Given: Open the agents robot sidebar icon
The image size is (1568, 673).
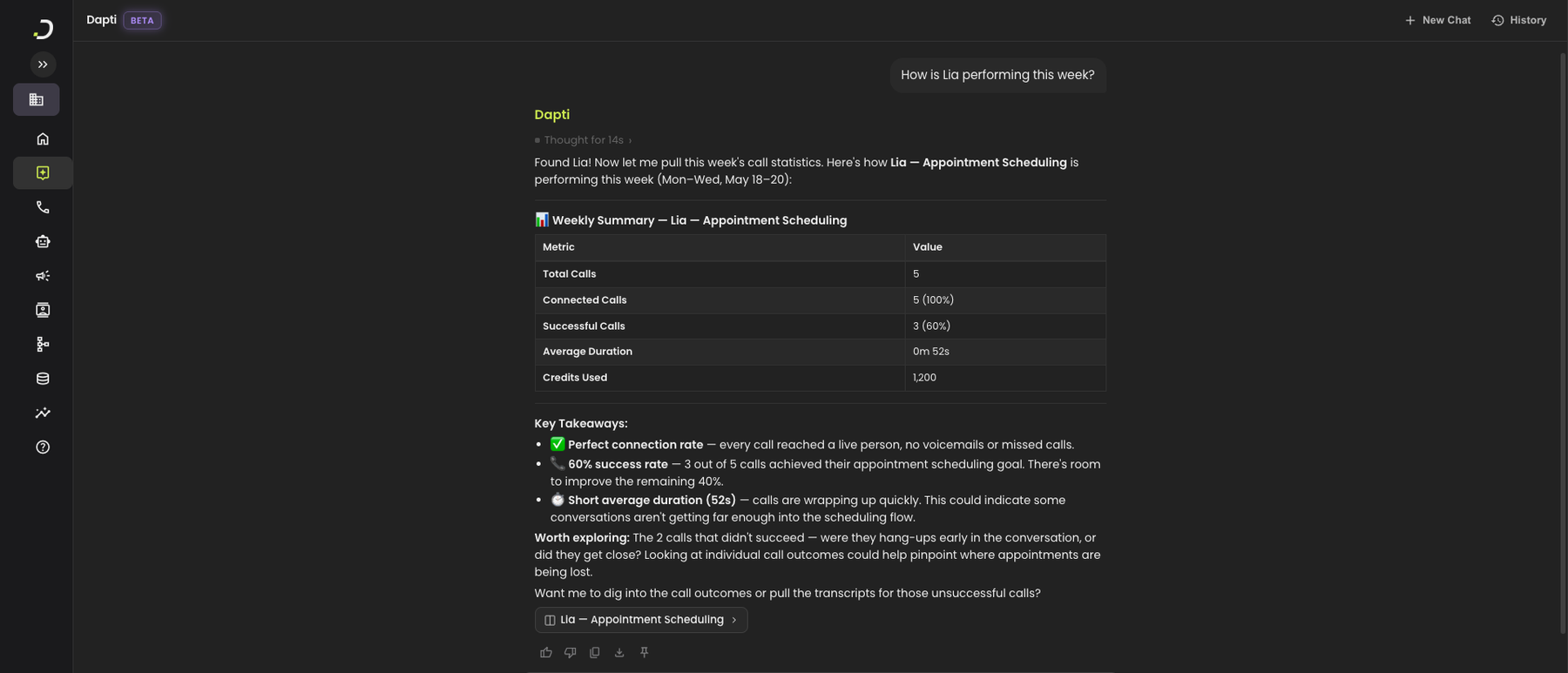Looking at the screenshot, I should click(x=43, y=241).
